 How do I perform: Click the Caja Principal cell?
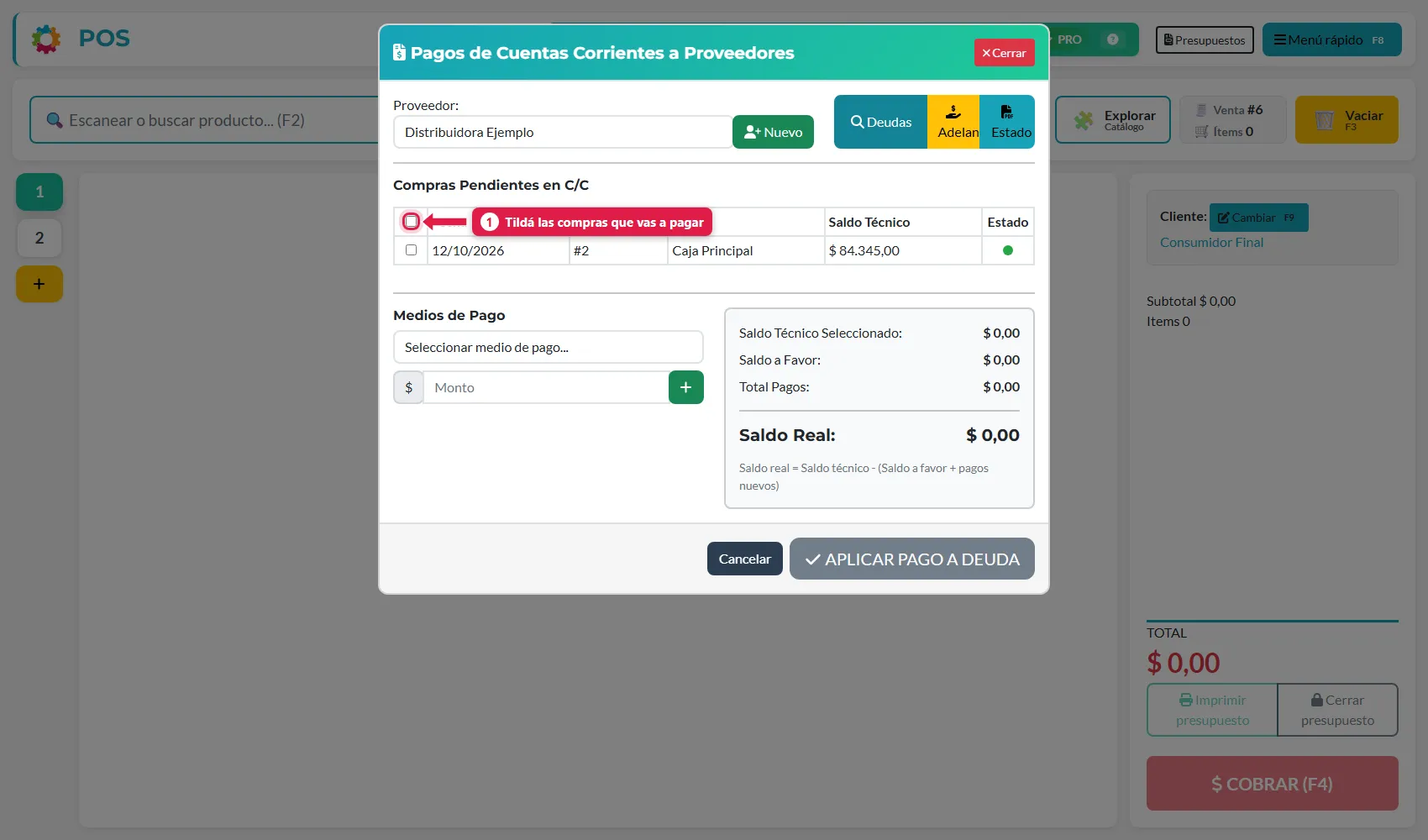(x=746, y=250)
